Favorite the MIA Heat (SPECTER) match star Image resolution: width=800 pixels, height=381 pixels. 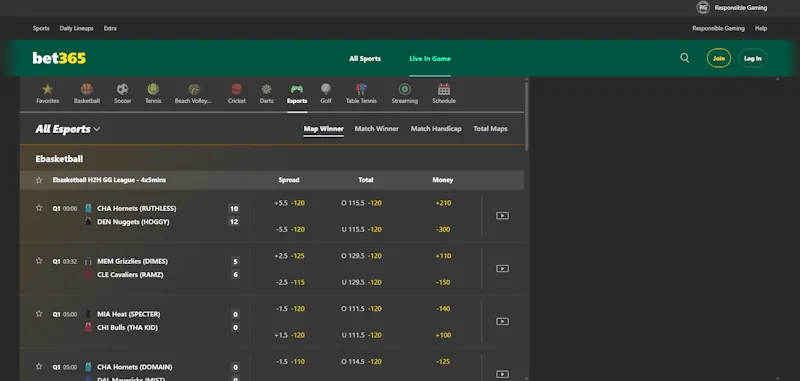point(39,314)
